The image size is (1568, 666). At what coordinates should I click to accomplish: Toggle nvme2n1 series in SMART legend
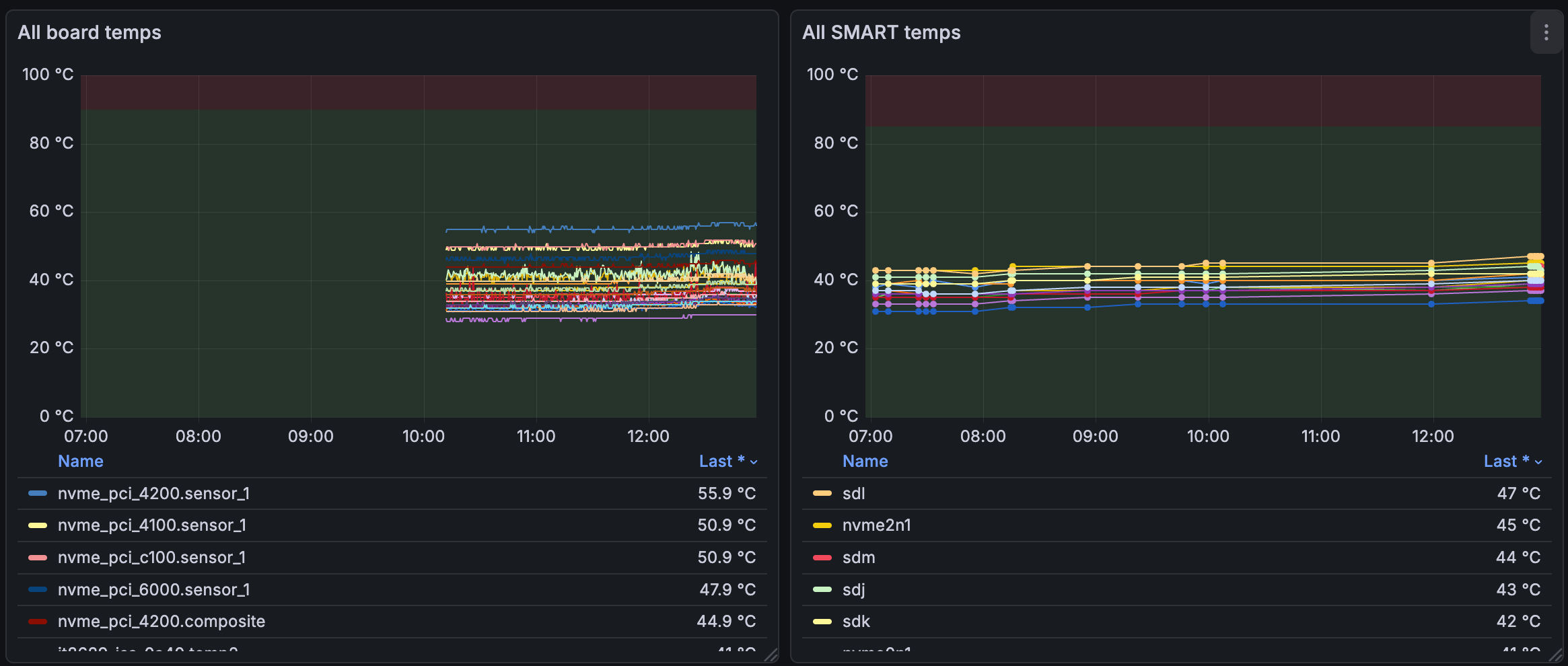[x=876, y=525]
